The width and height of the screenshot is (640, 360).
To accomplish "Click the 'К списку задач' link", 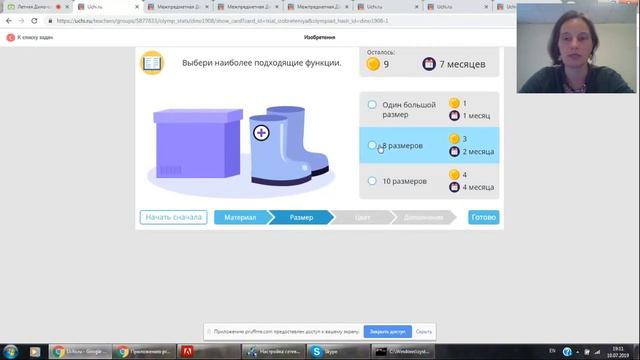I will click(35, 38).
